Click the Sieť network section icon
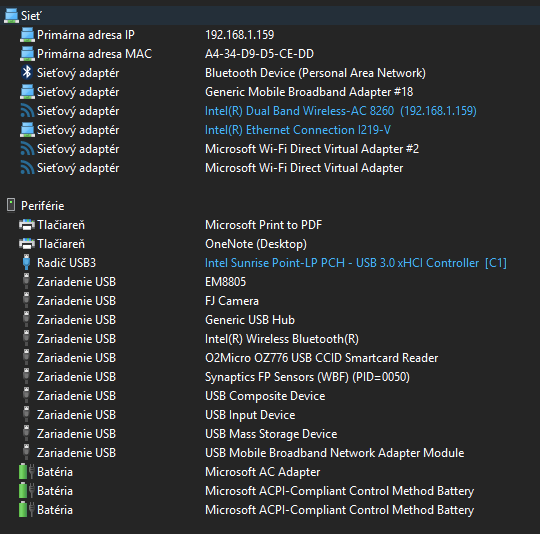The image size is (540, 534). click(x=11, y=16)
